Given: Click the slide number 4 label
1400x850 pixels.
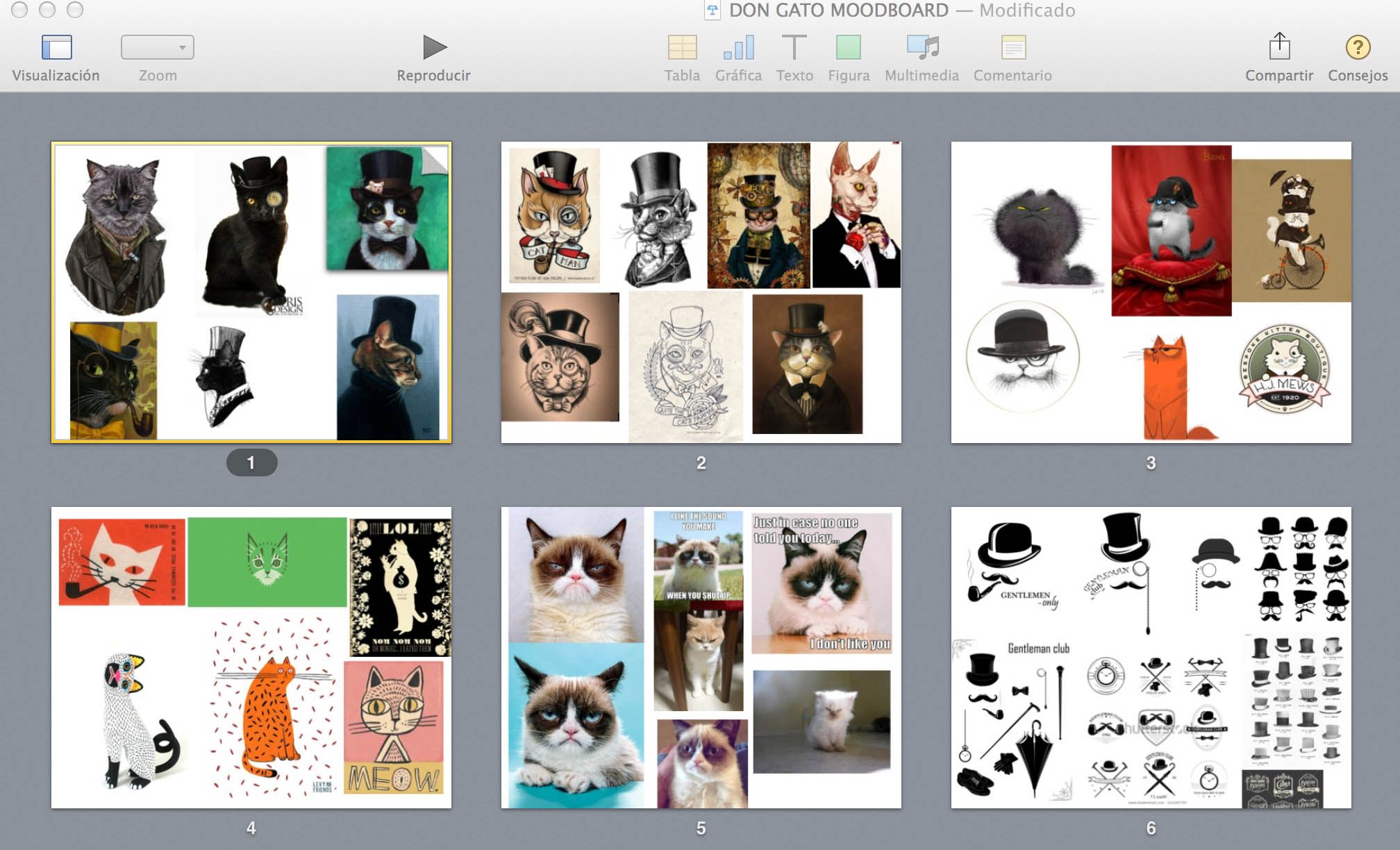Looking at the screenshot, I should [251, 828].
